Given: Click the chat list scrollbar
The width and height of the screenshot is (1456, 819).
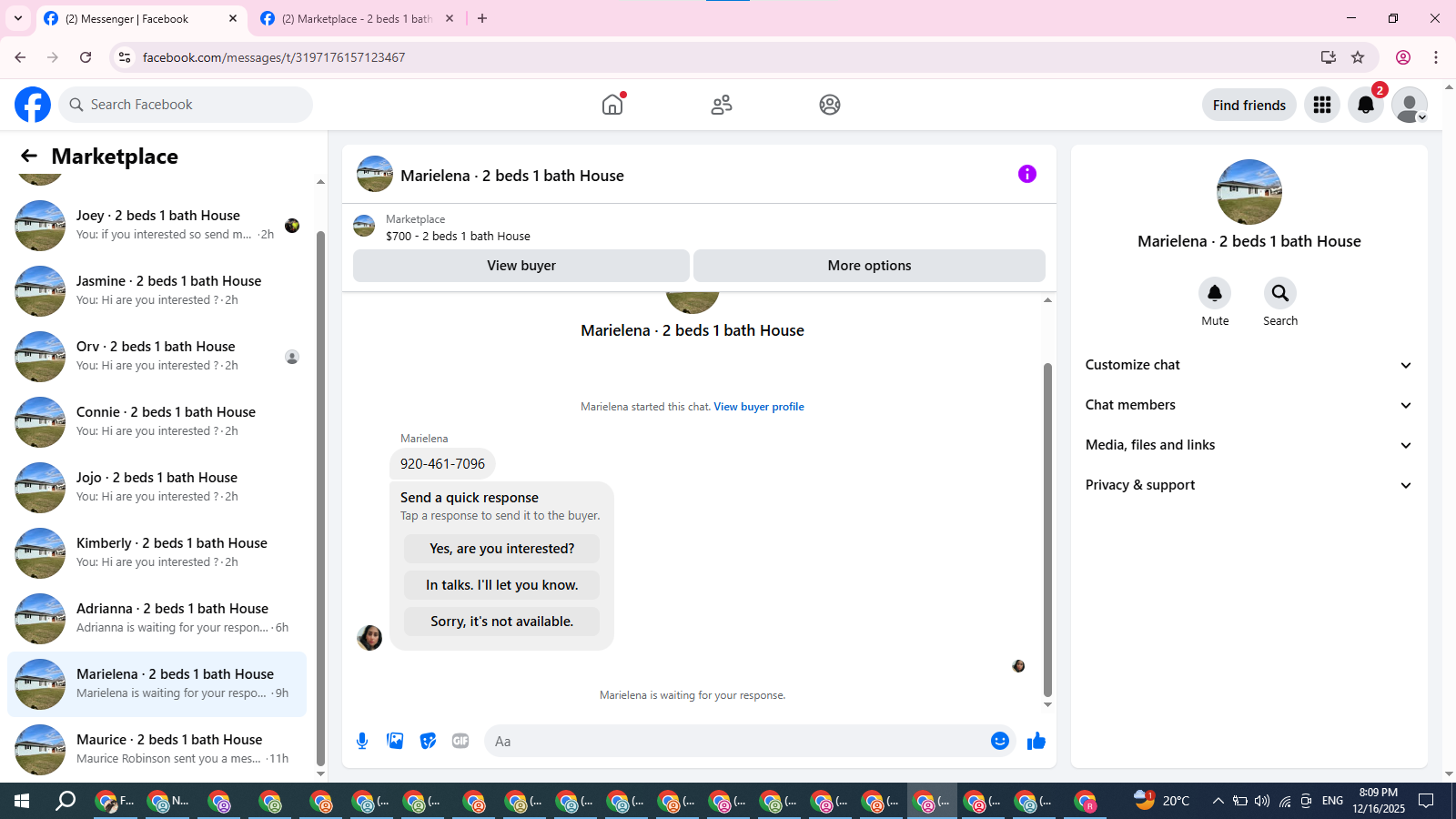Looking at the screenshot, I should 320,499.
